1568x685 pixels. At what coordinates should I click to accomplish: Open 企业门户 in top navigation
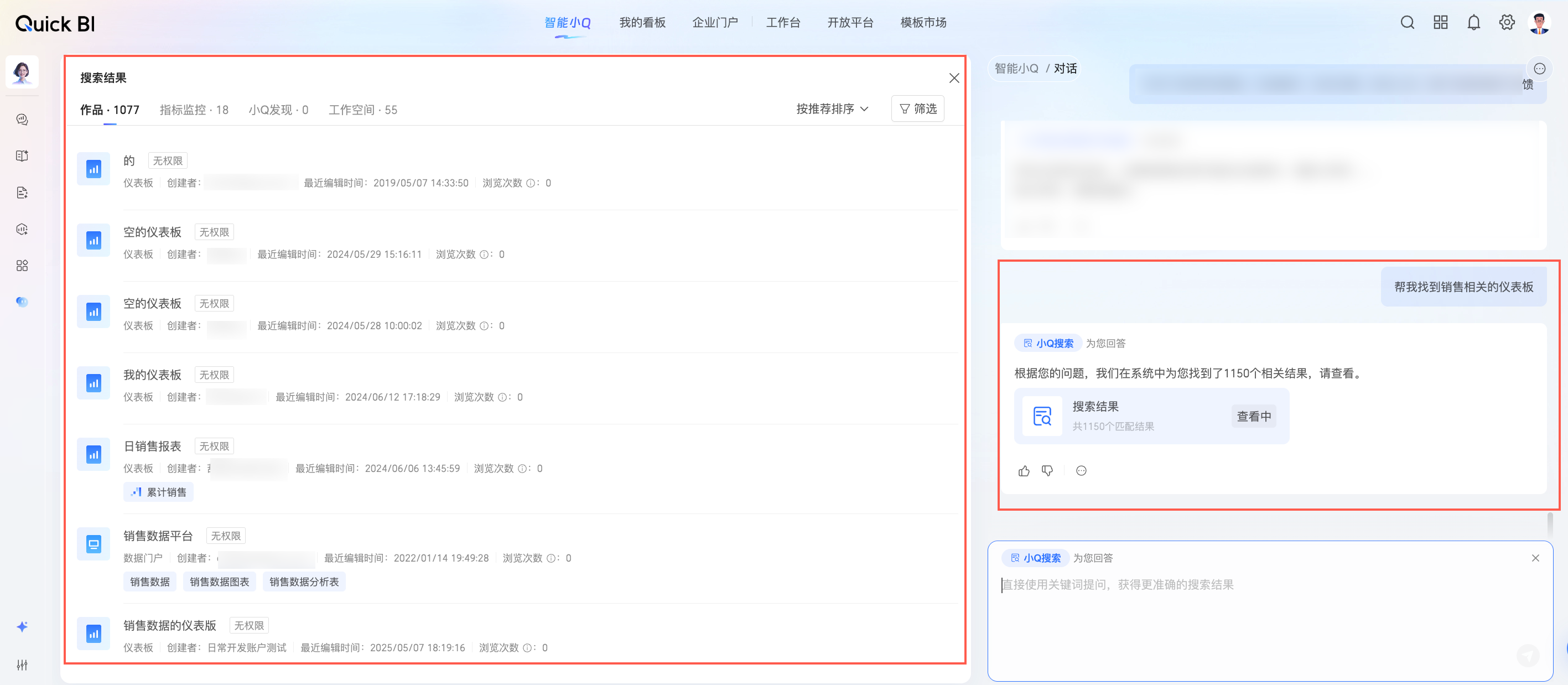715,23
